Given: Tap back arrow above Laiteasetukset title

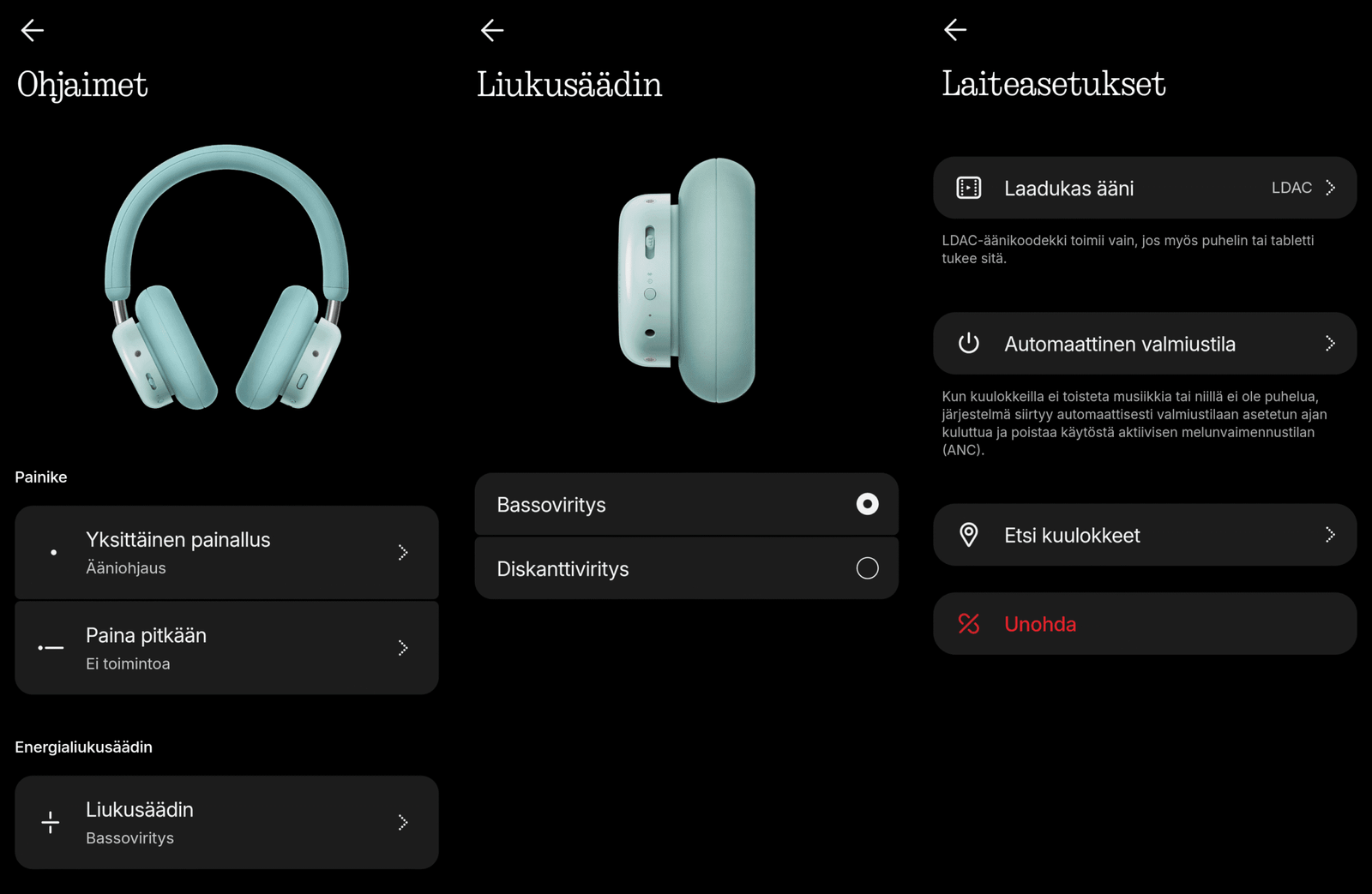Looking at the screenshot, I should click(955, 30).
